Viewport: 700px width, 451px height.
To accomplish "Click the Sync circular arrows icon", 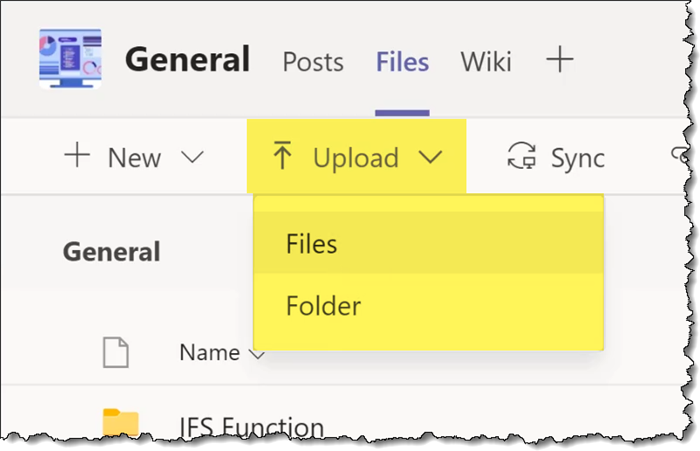I will click(x=521, y=157).
